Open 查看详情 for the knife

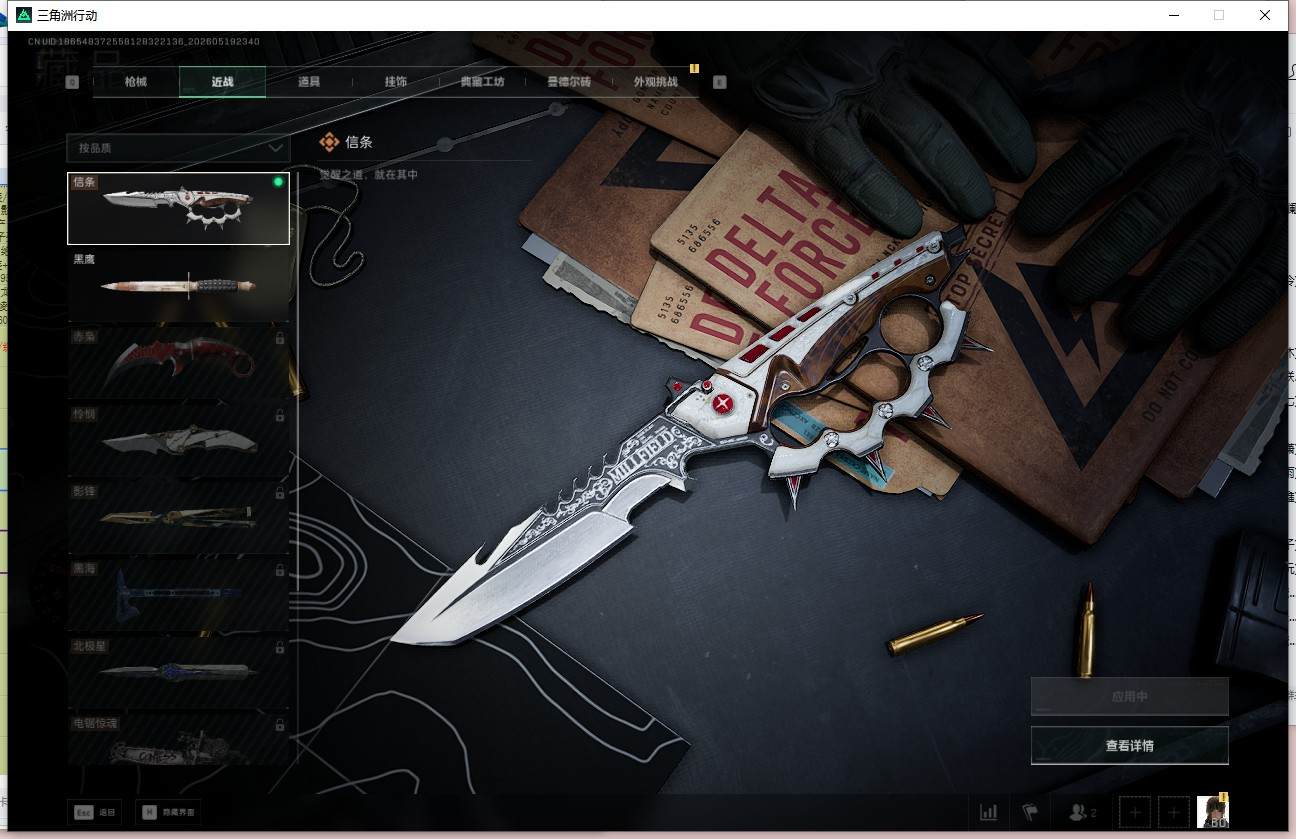[1129, 745]
